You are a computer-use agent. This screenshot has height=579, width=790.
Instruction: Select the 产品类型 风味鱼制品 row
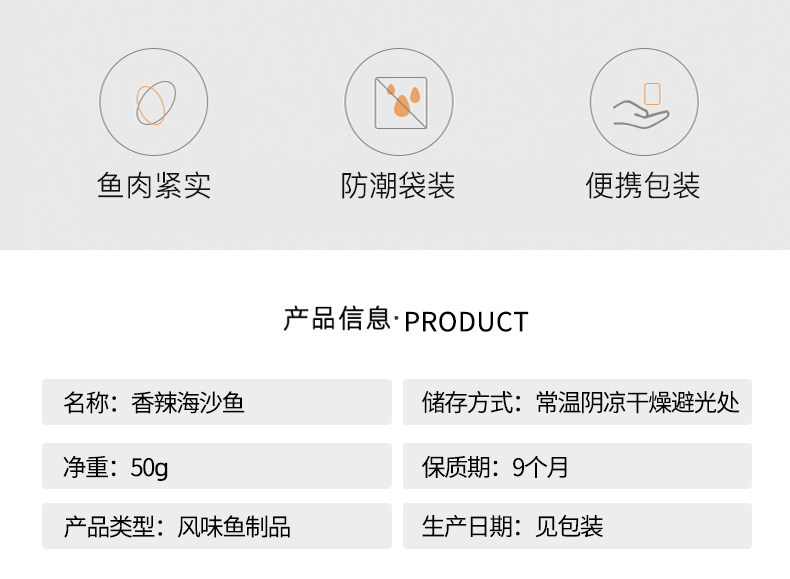click(216, 526)
